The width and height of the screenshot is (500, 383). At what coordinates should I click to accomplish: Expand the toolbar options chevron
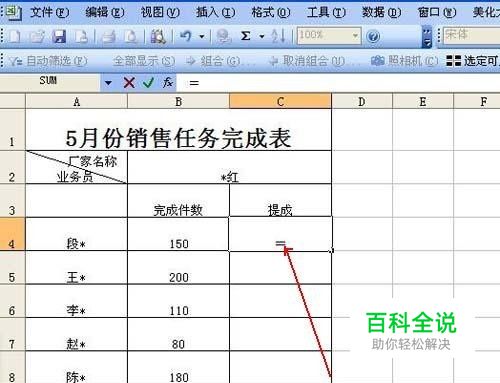point(427,37)
